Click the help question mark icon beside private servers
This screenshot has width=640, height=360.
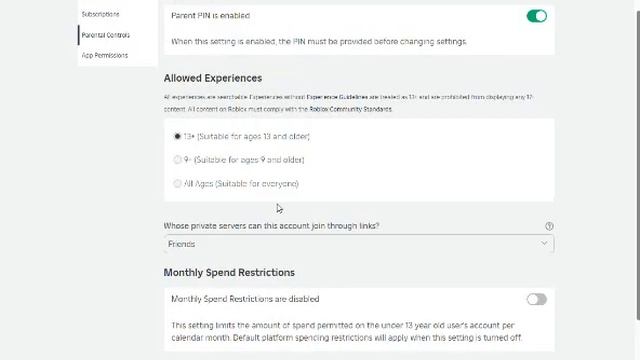click(549, 226)
